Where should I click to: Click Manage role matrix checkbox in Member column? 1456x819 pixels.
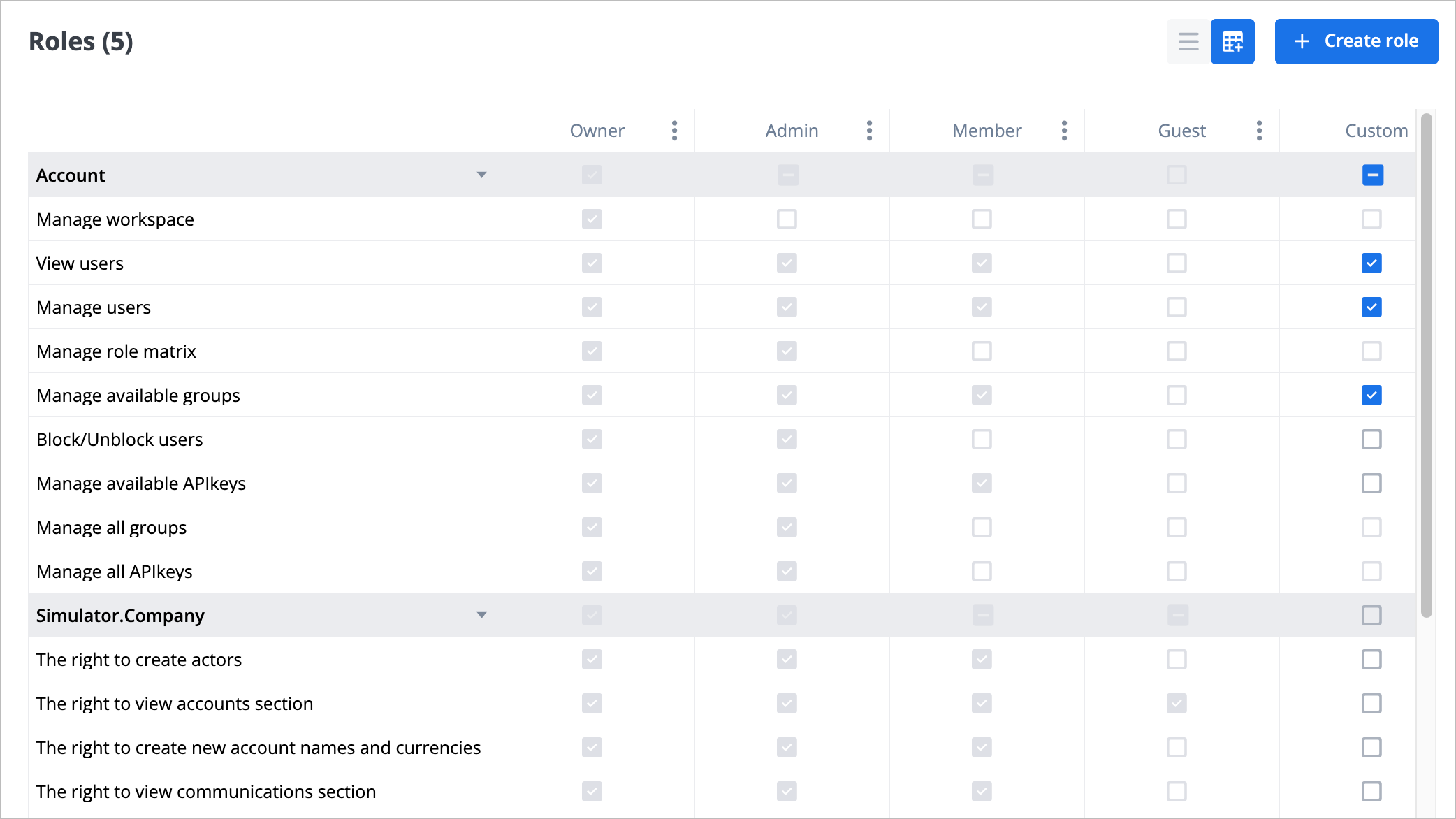(x=982, y=351)
